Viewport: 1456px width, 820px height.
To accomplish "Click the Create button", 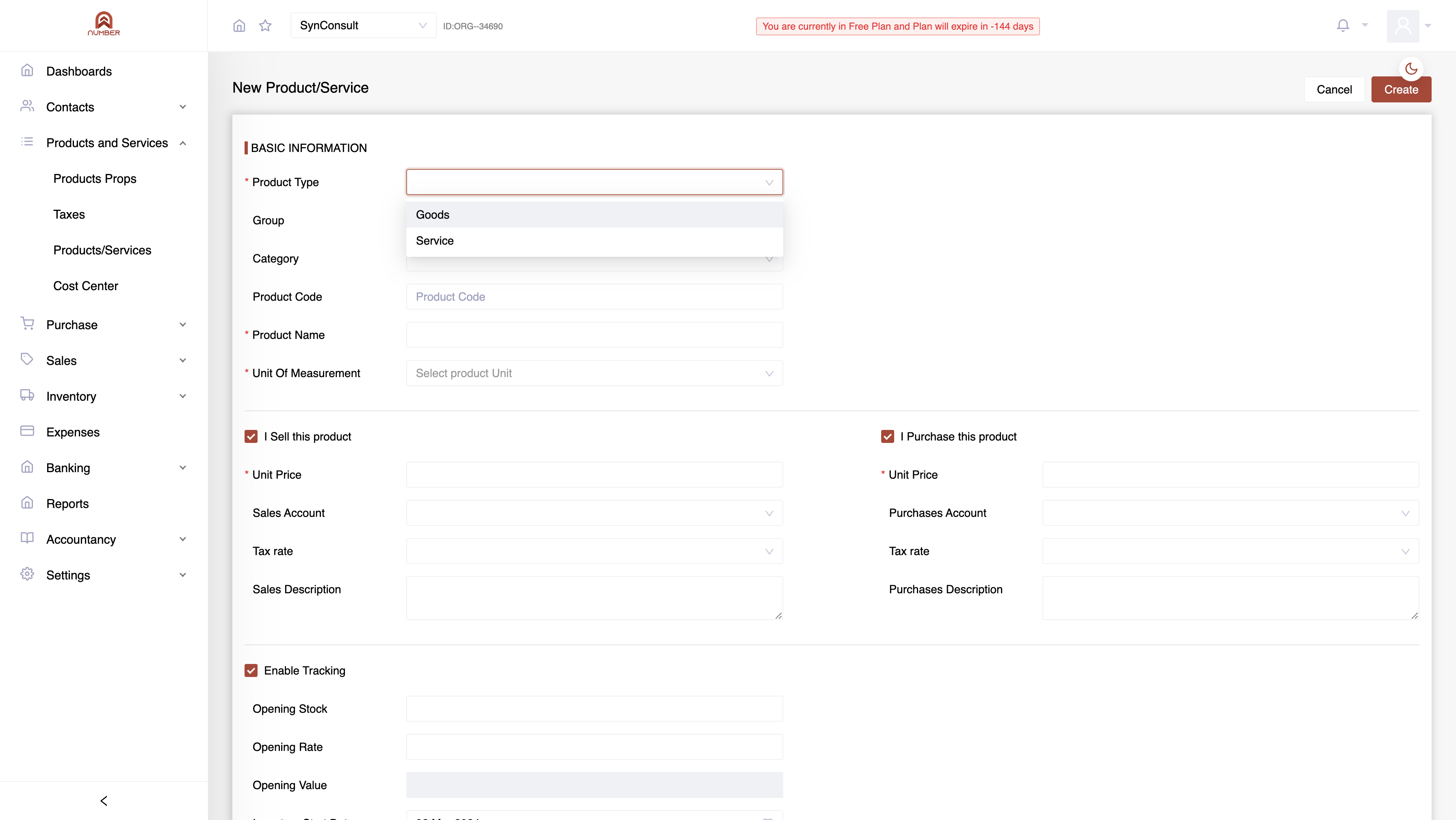I will tap(1401, 89).
